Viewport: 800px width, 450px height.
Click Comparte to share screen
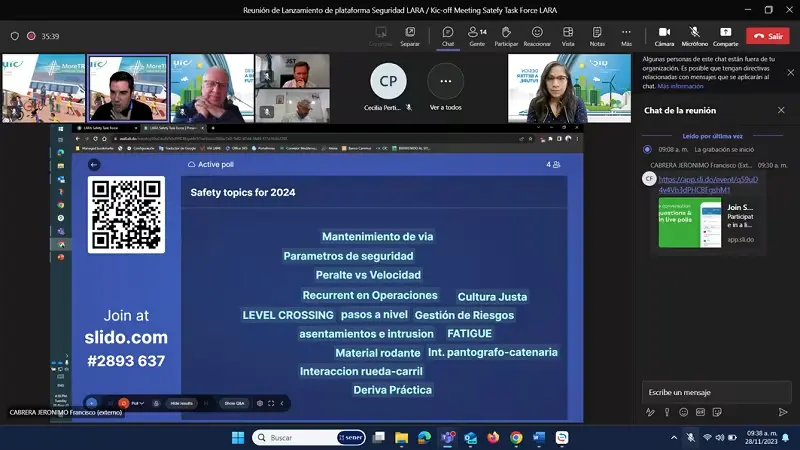pyautogui.click(x=726, y=37)
